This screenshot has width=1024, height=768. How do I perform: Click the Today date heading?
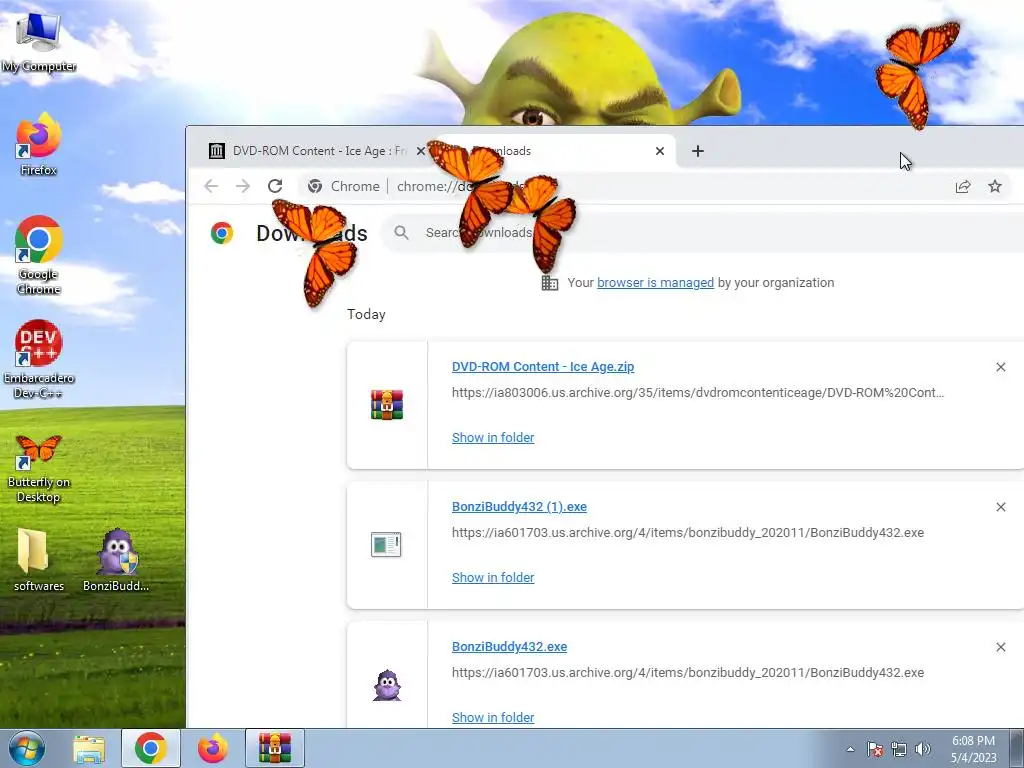(x=366, y=314)
